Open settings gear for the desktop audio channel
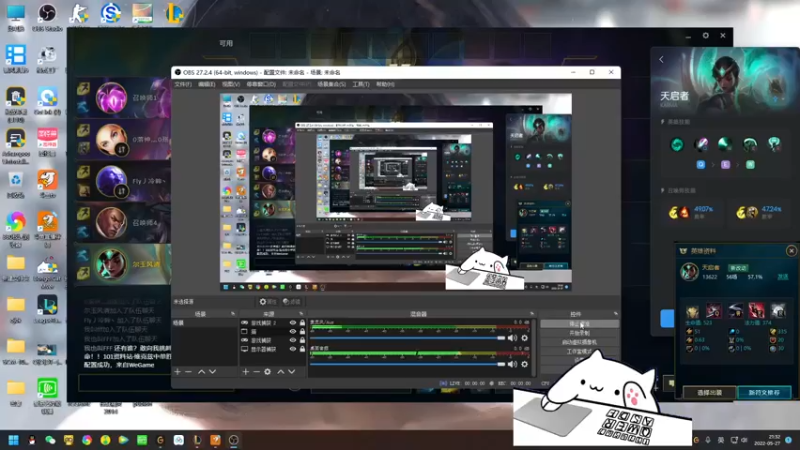Screen dimensions: 800x450 coord(524,364)
